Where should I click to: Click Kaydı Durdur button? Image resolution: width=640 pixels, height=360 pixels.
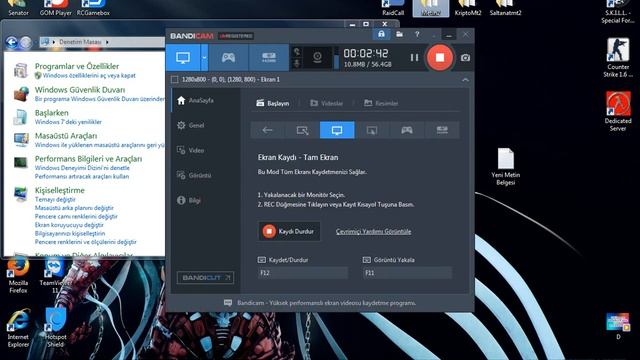[x=289, y=231]
